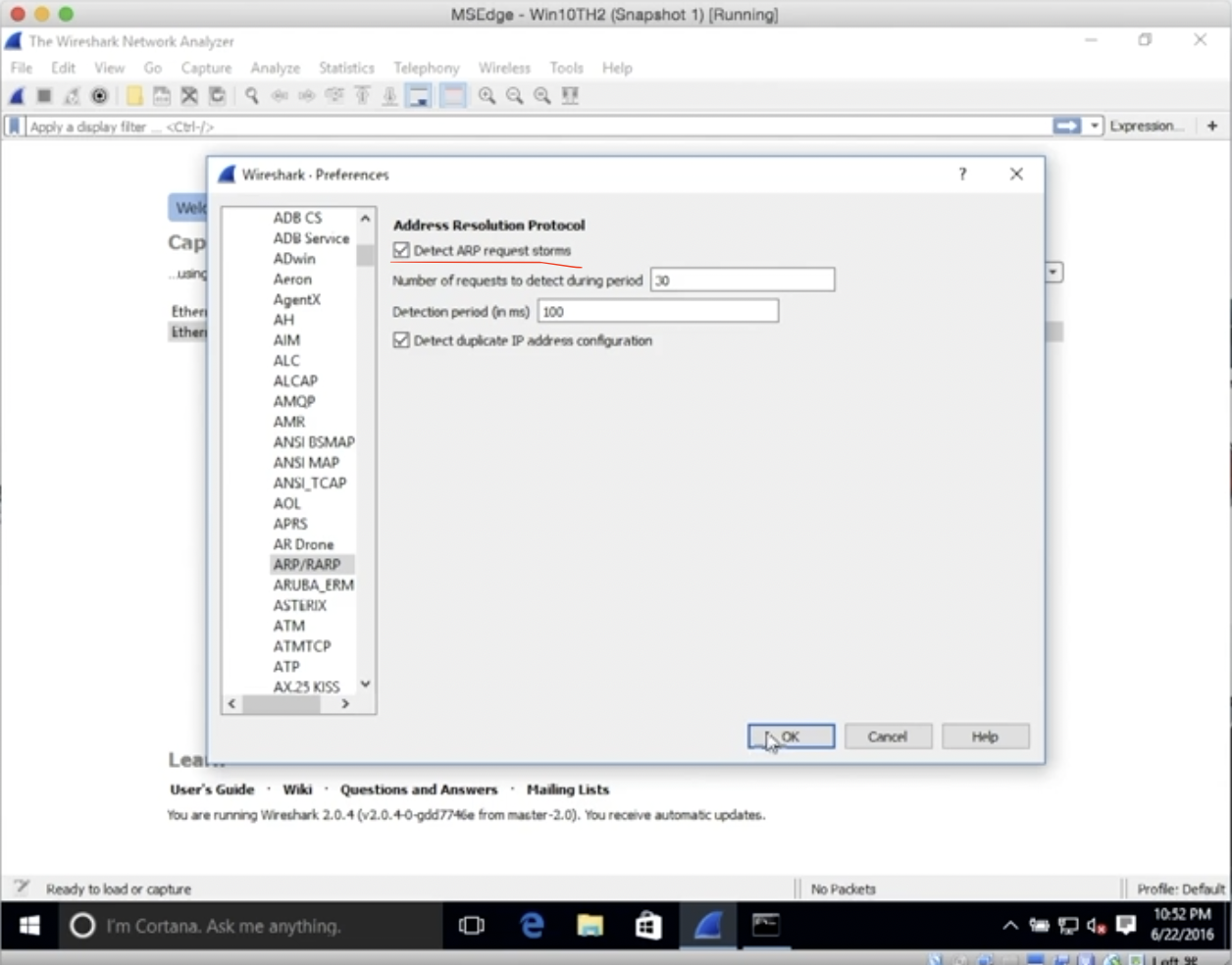Open File Explorer from the taskbar
This screenshot has width=1232, height=965.
[x=590, y=925]
